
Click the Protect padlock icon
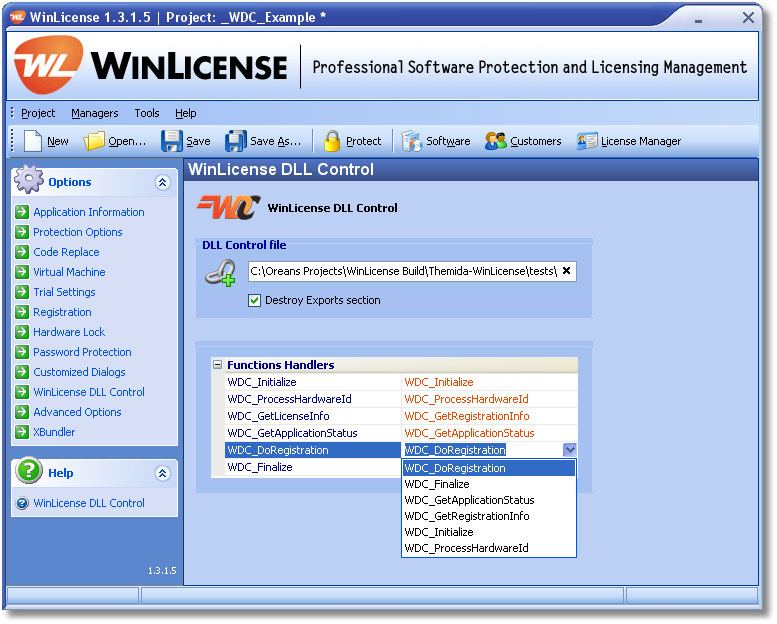pos(332,141)
